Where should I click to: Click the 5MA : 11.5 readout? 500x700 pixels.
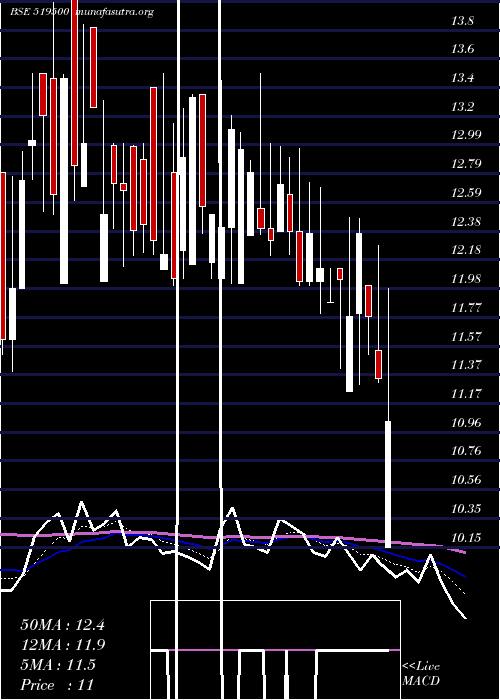(58, 665)
